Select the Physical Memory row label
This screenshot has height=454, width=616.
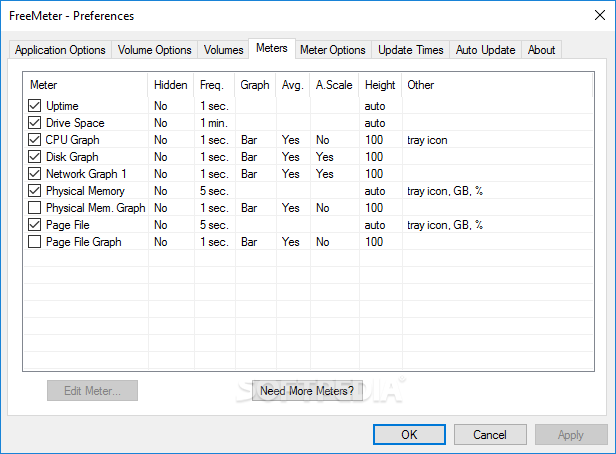85,191
